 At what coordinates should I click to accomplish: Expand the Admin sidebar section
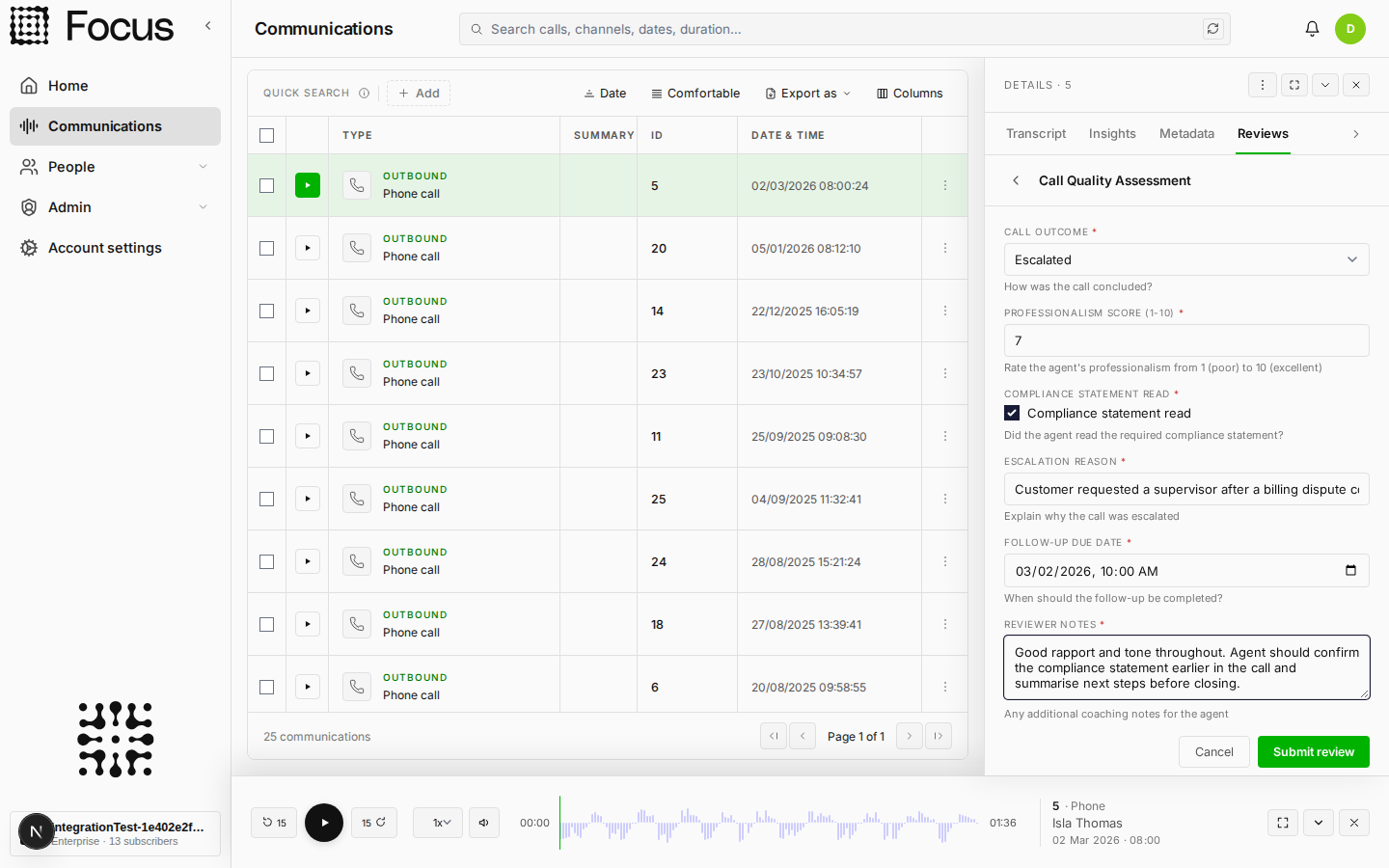(x=115, y=207)
